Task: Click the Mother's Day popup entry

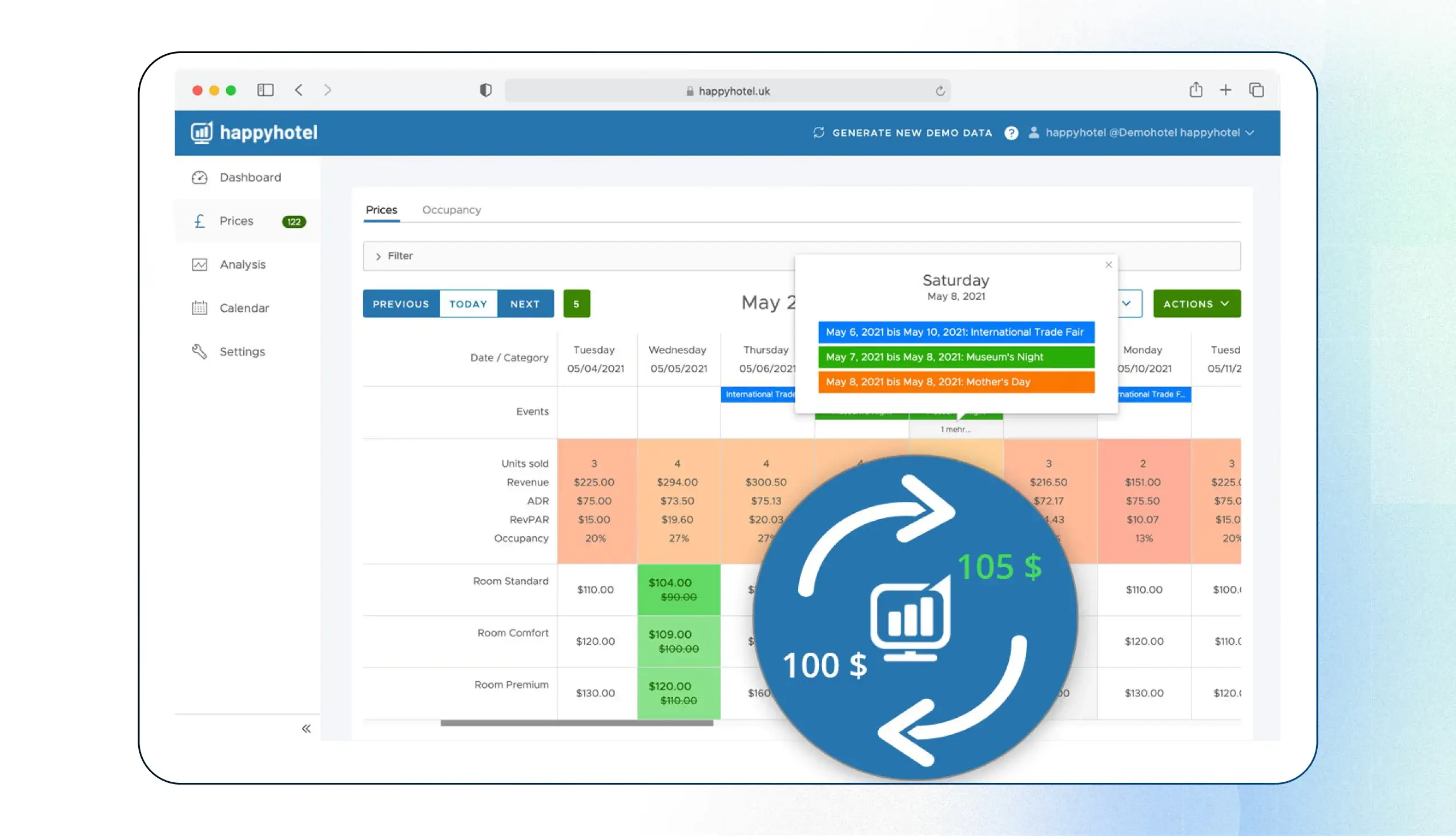Action: click(x=956, y=382)
